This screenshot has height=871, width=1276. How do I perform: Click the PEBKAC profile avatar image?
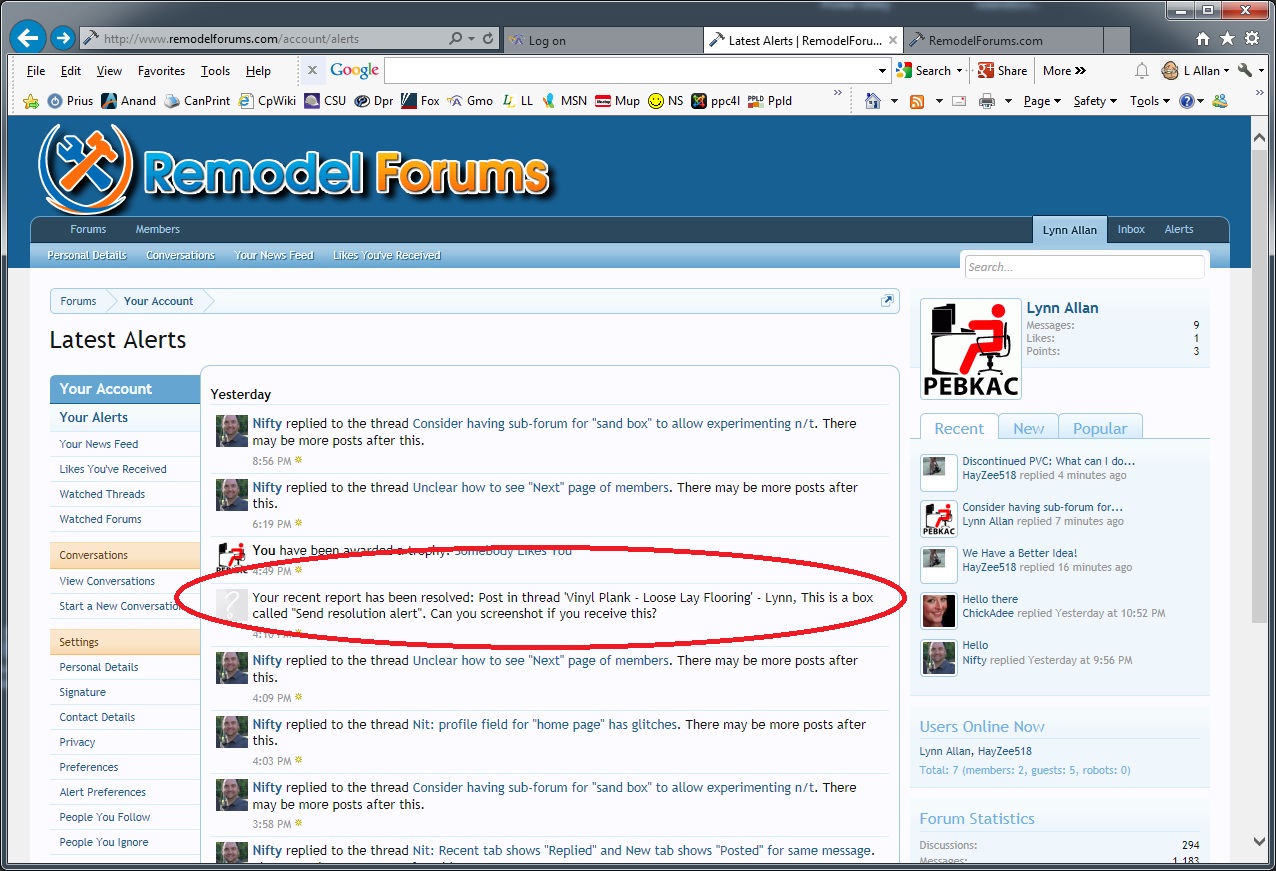[971, 348]
